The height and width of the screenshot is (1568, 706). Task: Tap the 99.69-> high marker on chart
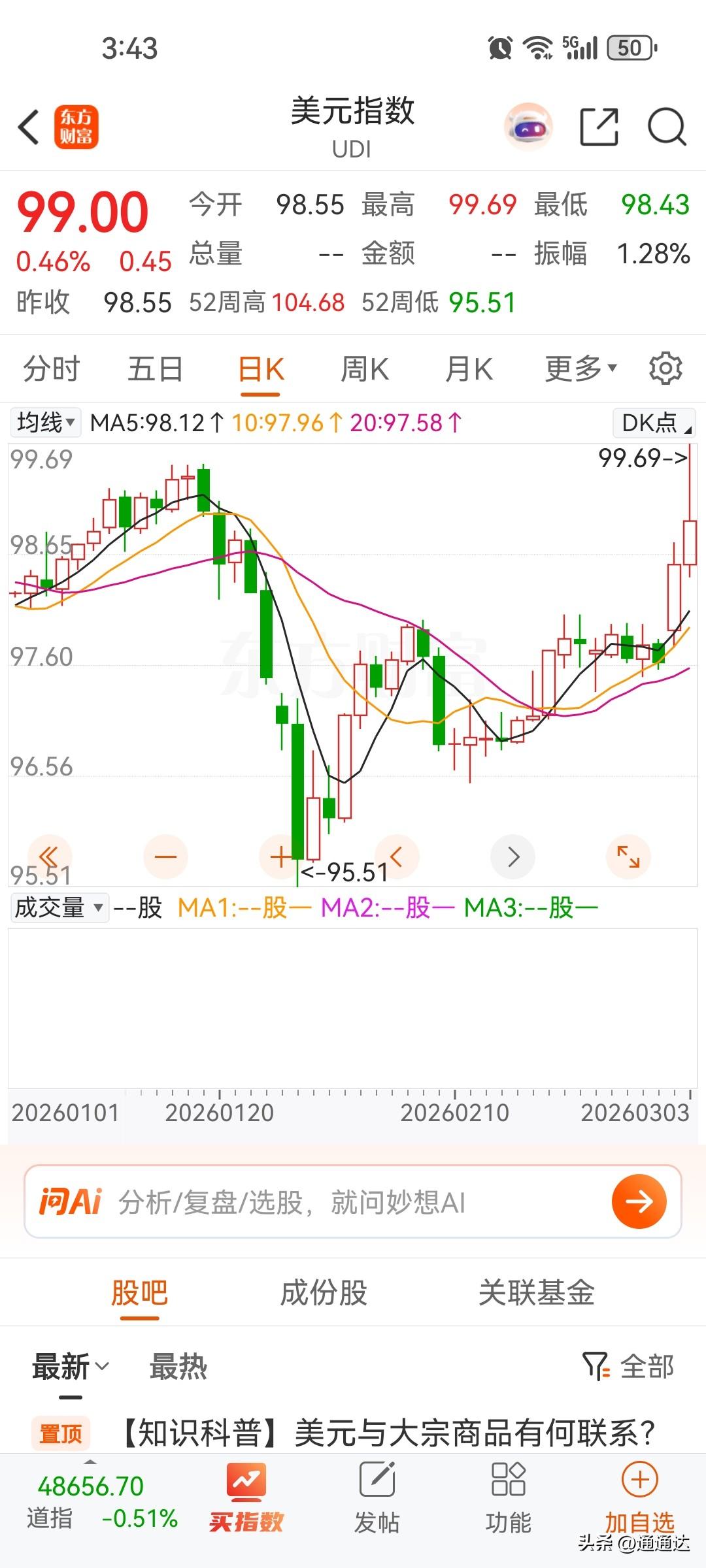point(643,457)
